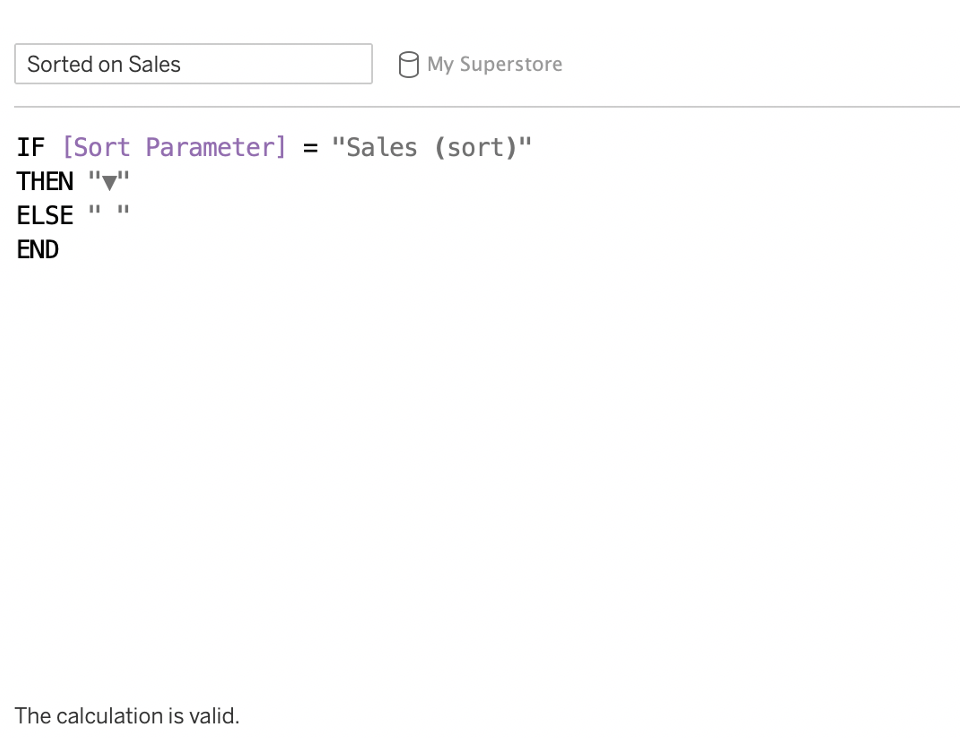The width and height of the screenshot is (960, 738).
Task: Place cursor on the ELSE keyword
Action: click(x=45, y=216)
